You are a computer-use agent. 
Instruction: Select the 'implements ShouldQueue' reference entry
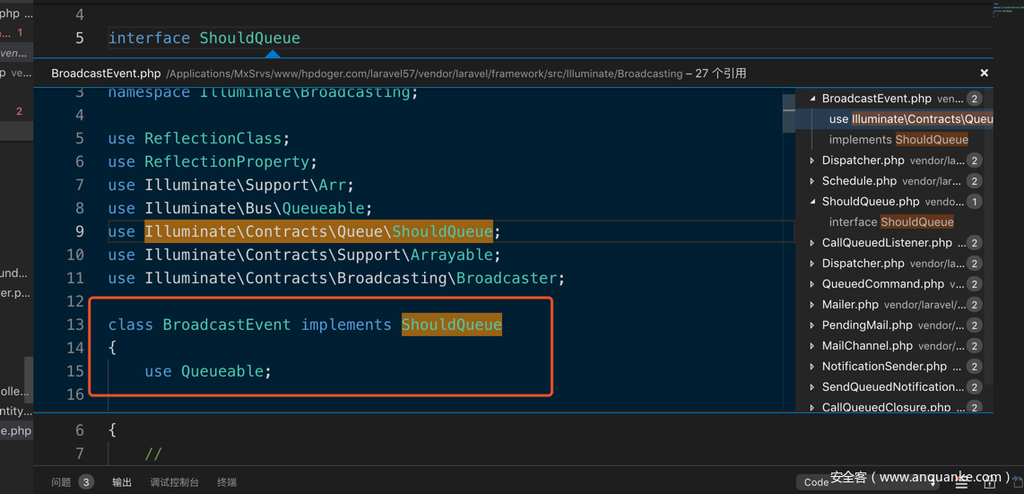click(x=898, y=140)
